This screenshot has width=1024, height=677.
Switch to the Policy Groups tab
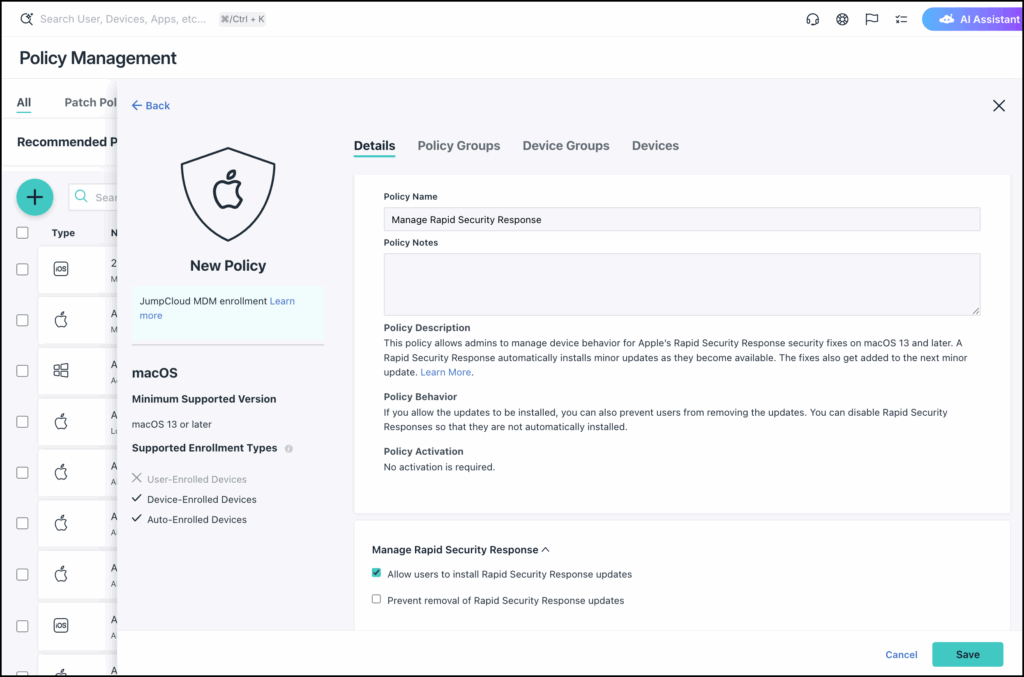click(x=458, y=145)
